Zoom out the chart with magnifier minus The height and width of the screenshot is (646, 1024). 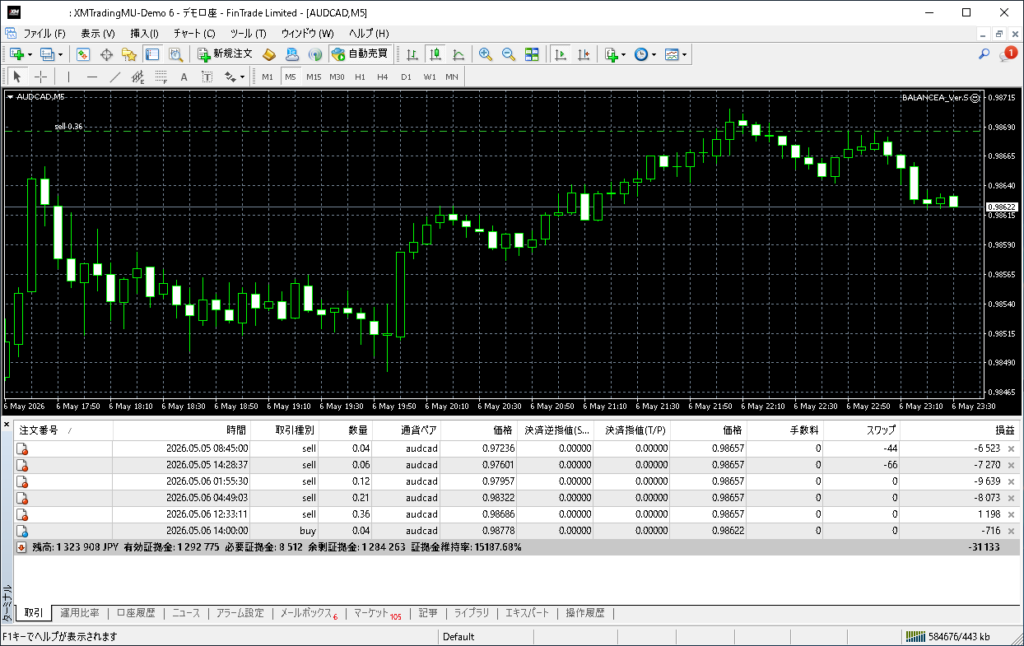pos(508,54)
